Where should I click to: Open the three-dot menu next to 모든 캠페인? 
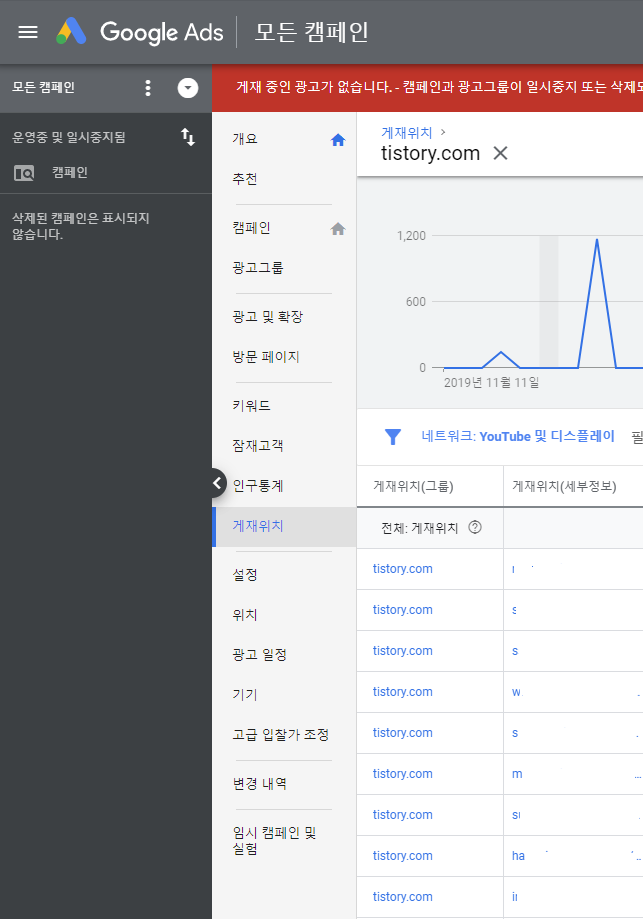click(148, 88)
